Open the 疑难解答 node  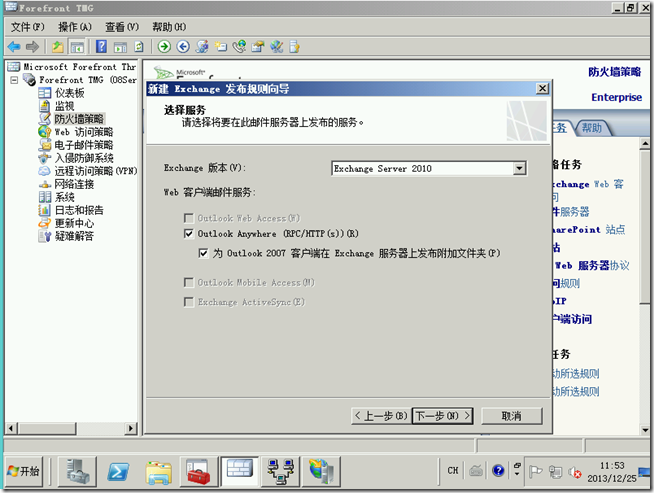[74, 236]
